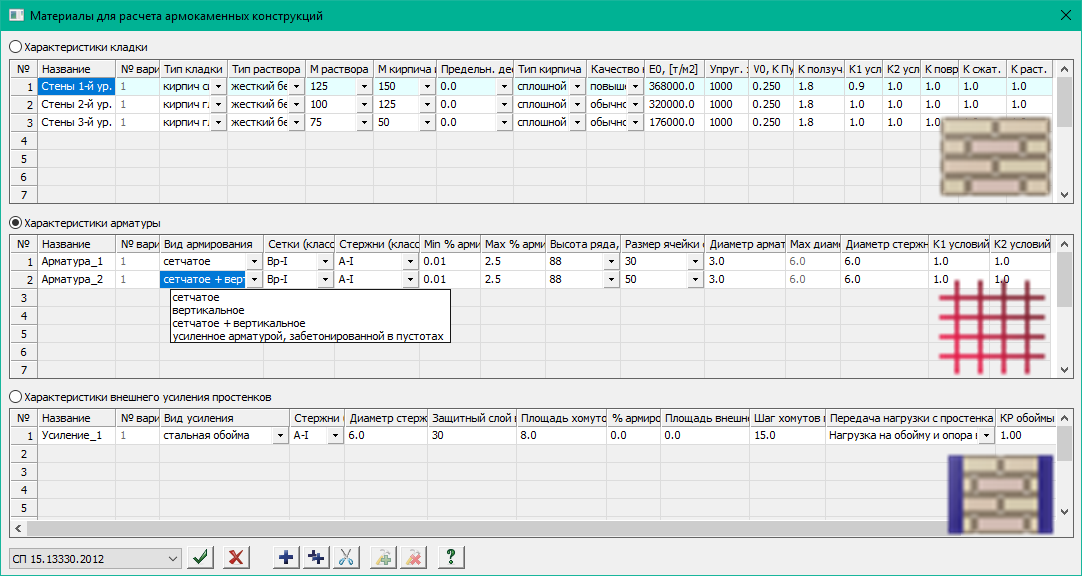Click the remove-material icon with red X
The width and height of the screenshot is (1082, 576).
pos(412,557)
